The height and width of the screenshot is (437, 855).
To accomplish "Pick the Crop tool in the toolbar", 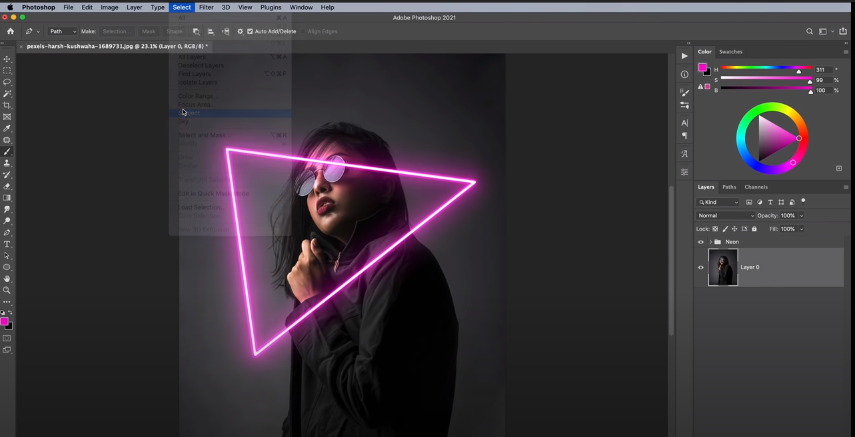I will pos(7,105).
